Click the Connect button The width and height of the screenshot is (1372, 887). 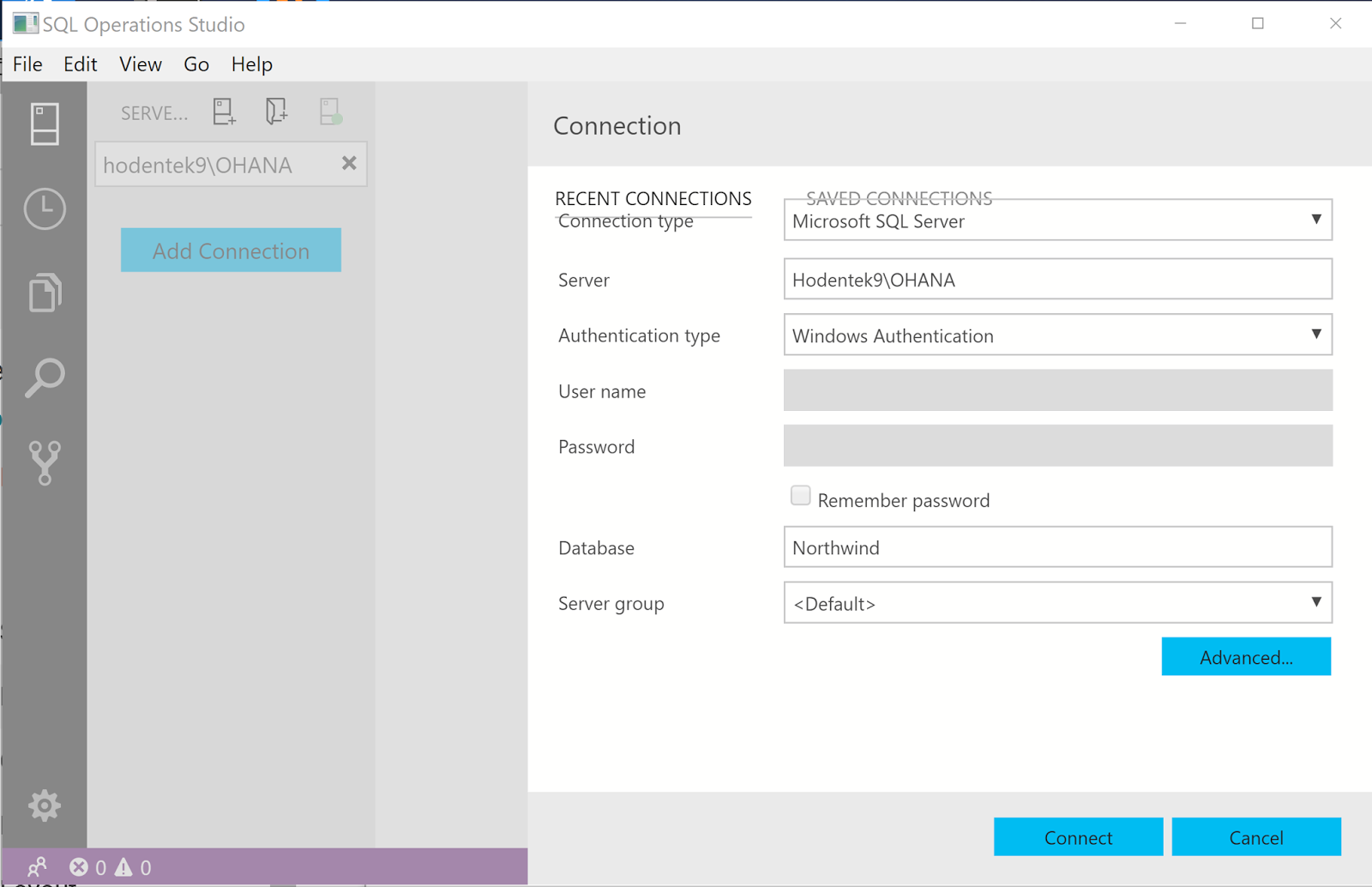1078,837
